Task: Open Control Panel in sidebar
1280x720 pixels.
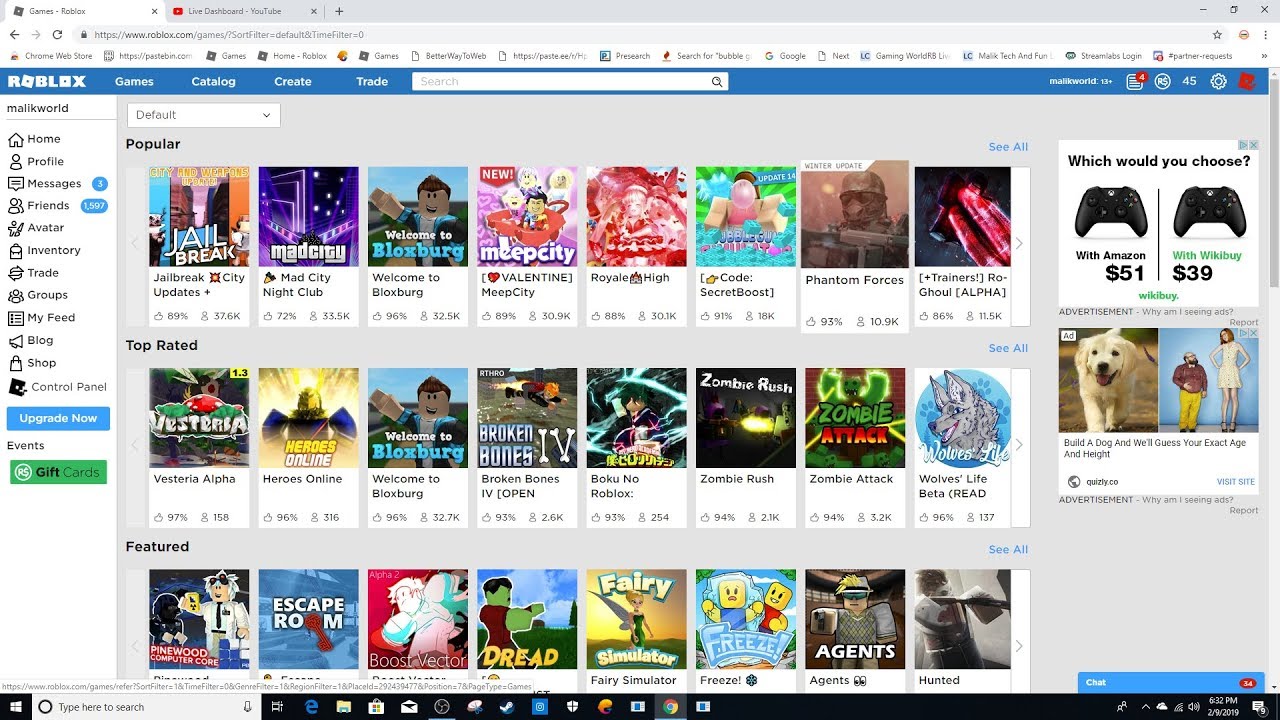Action: pyautogui.click(x=57, y=387)
